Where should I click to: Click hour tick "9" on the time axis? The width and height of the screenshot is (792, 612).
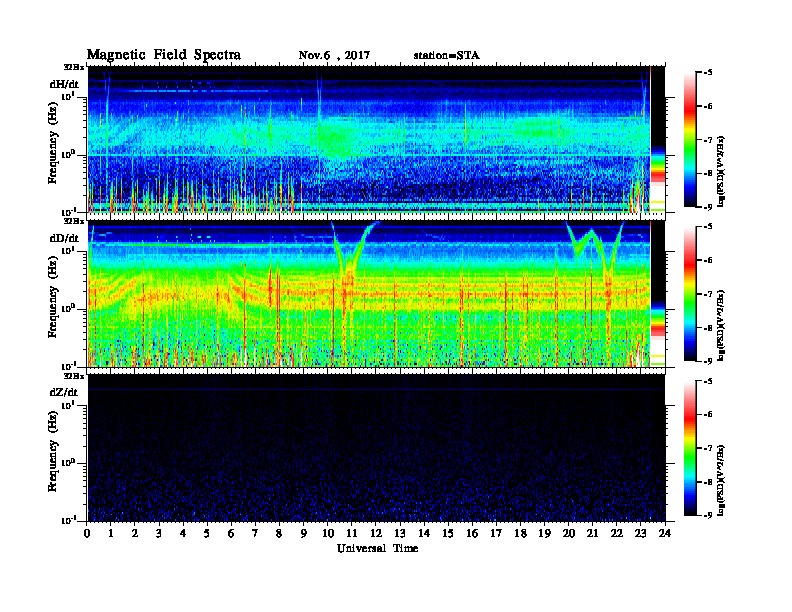tap(304, 533)
